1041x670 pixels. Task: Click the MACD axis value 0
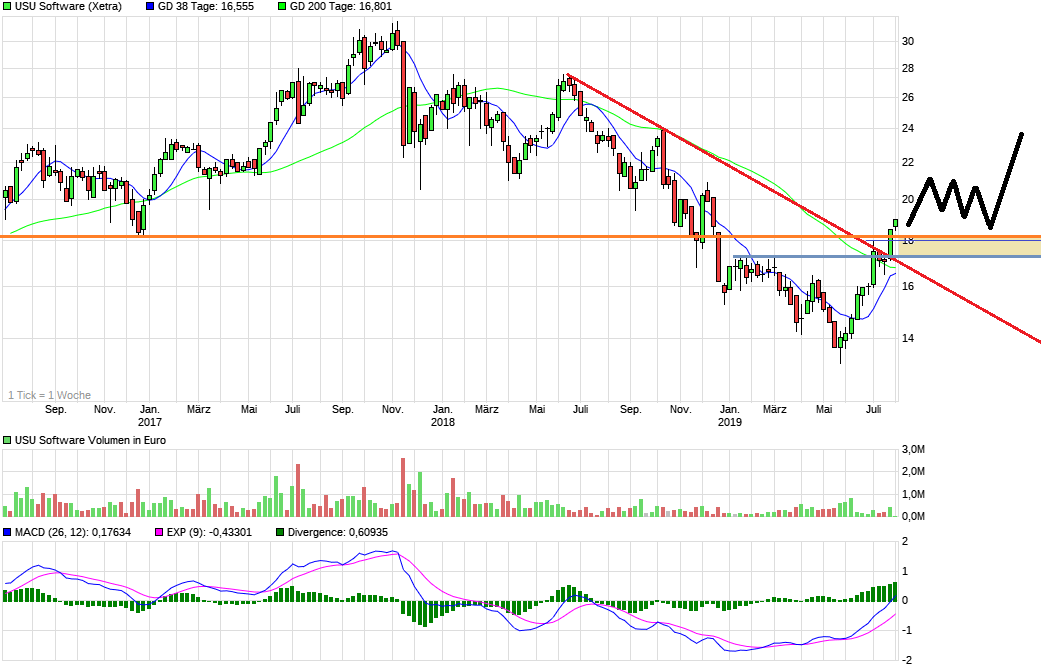(905, 600)
